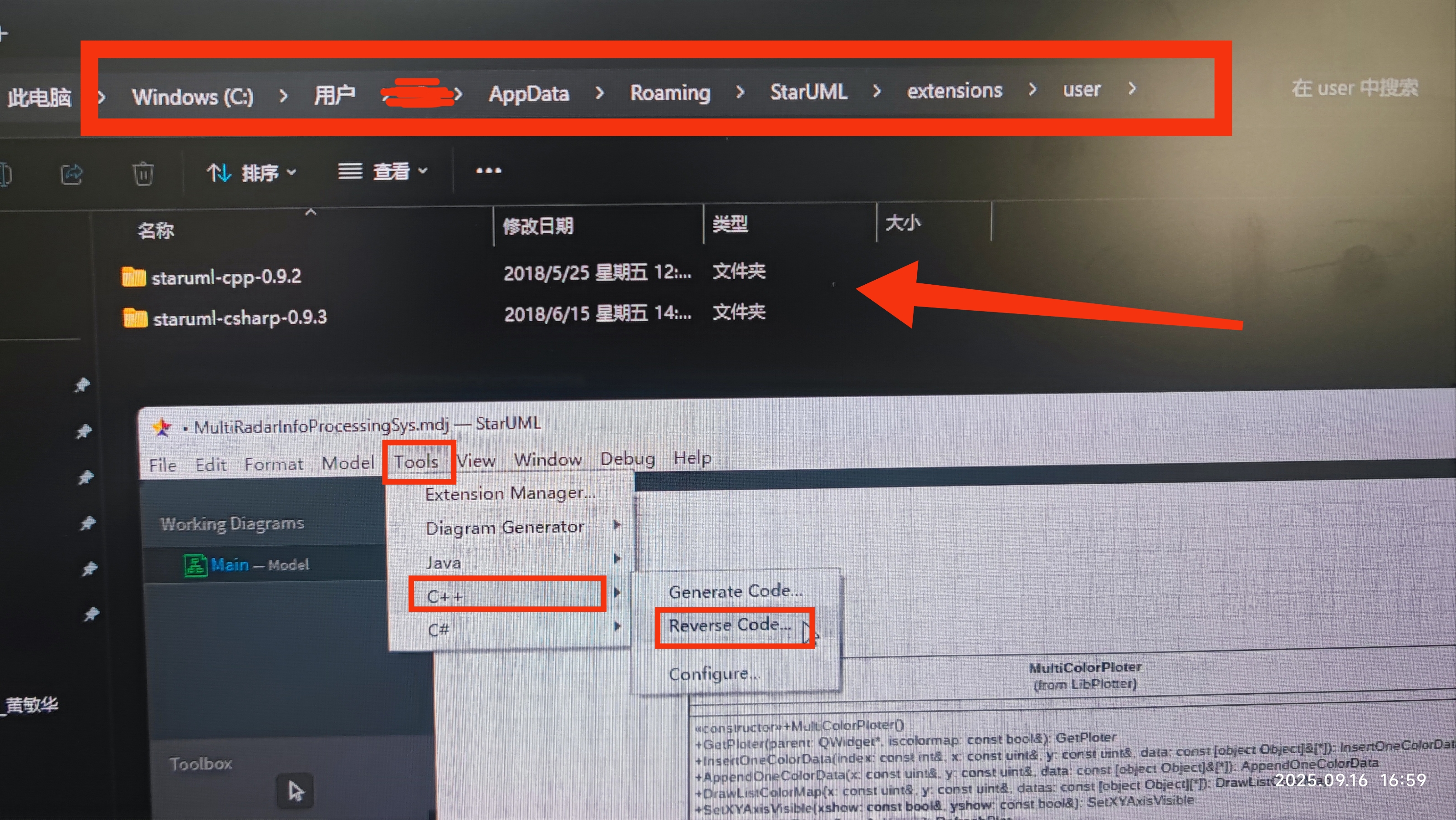Select the Toolbox pointer arrow tool

[295, 790]
